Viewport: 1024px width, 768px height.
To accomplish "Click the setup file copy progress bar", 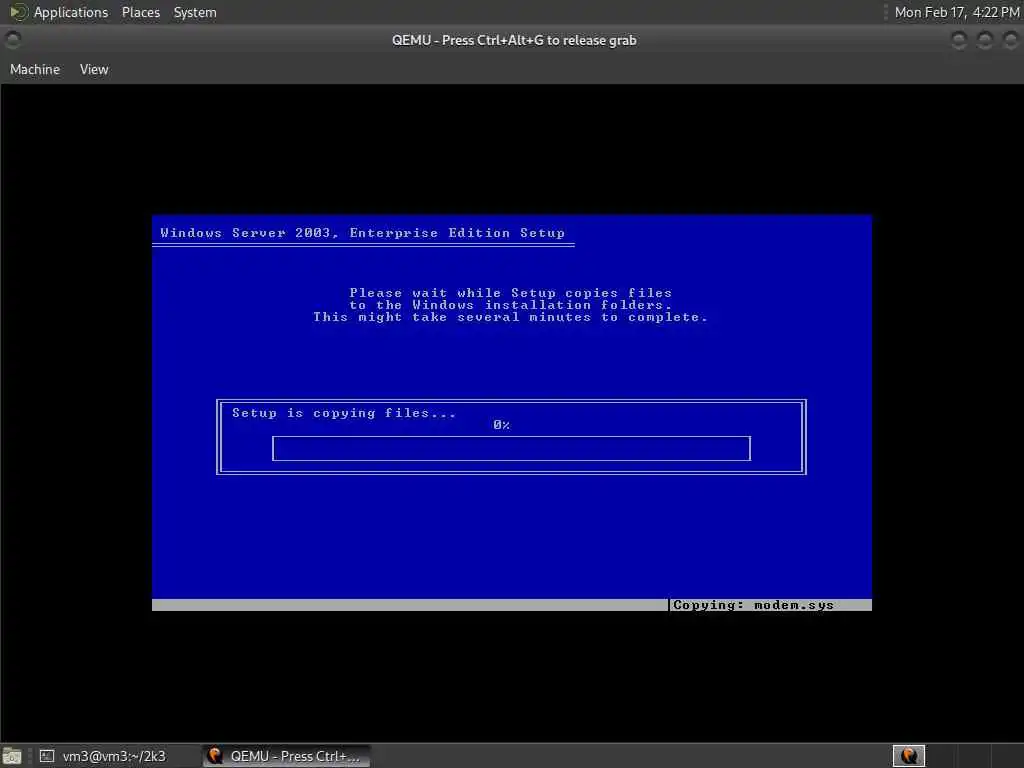I will [511, 449].
